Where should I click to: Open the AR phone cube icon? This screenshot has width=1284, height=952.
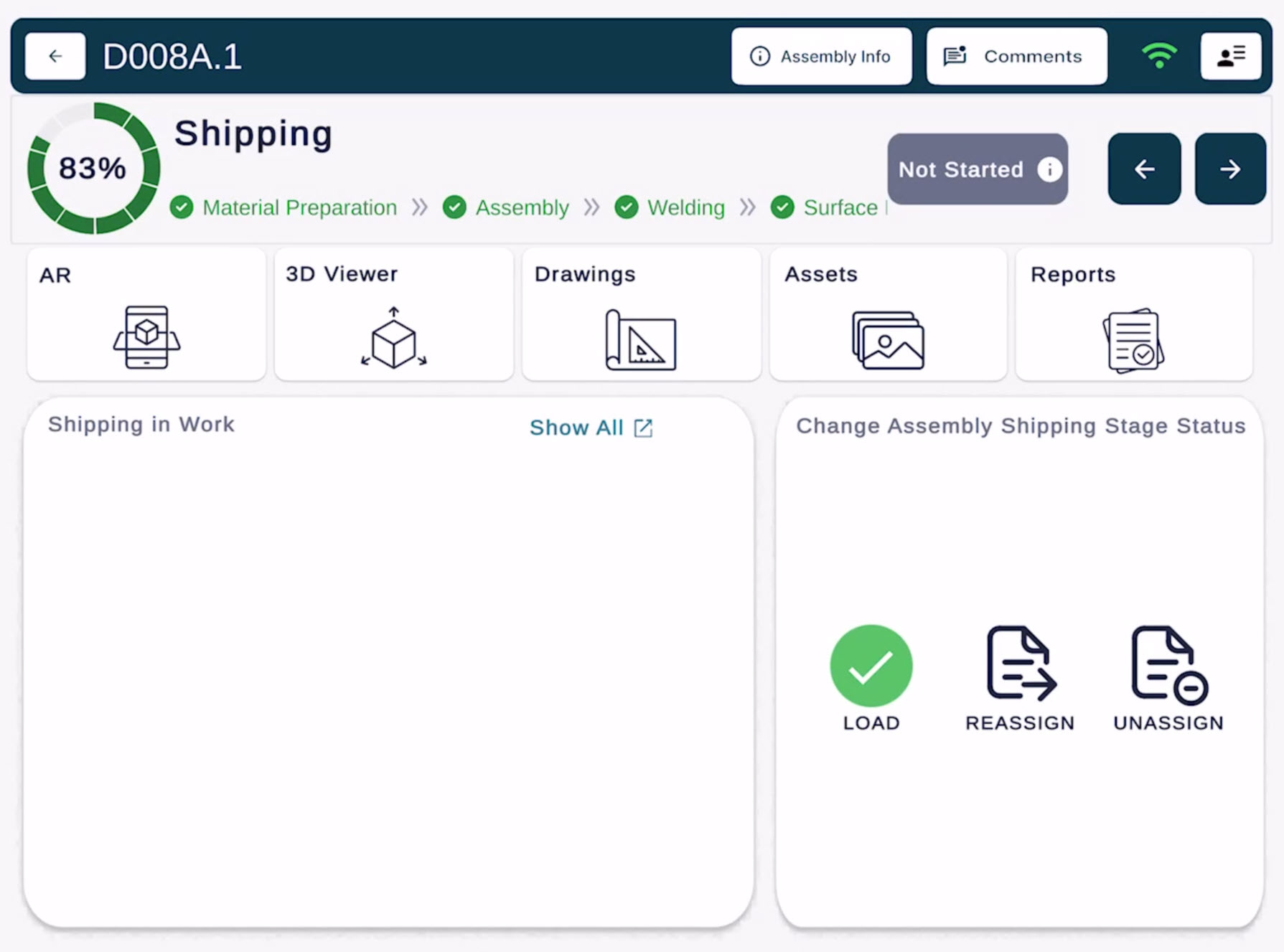point(146,336)
